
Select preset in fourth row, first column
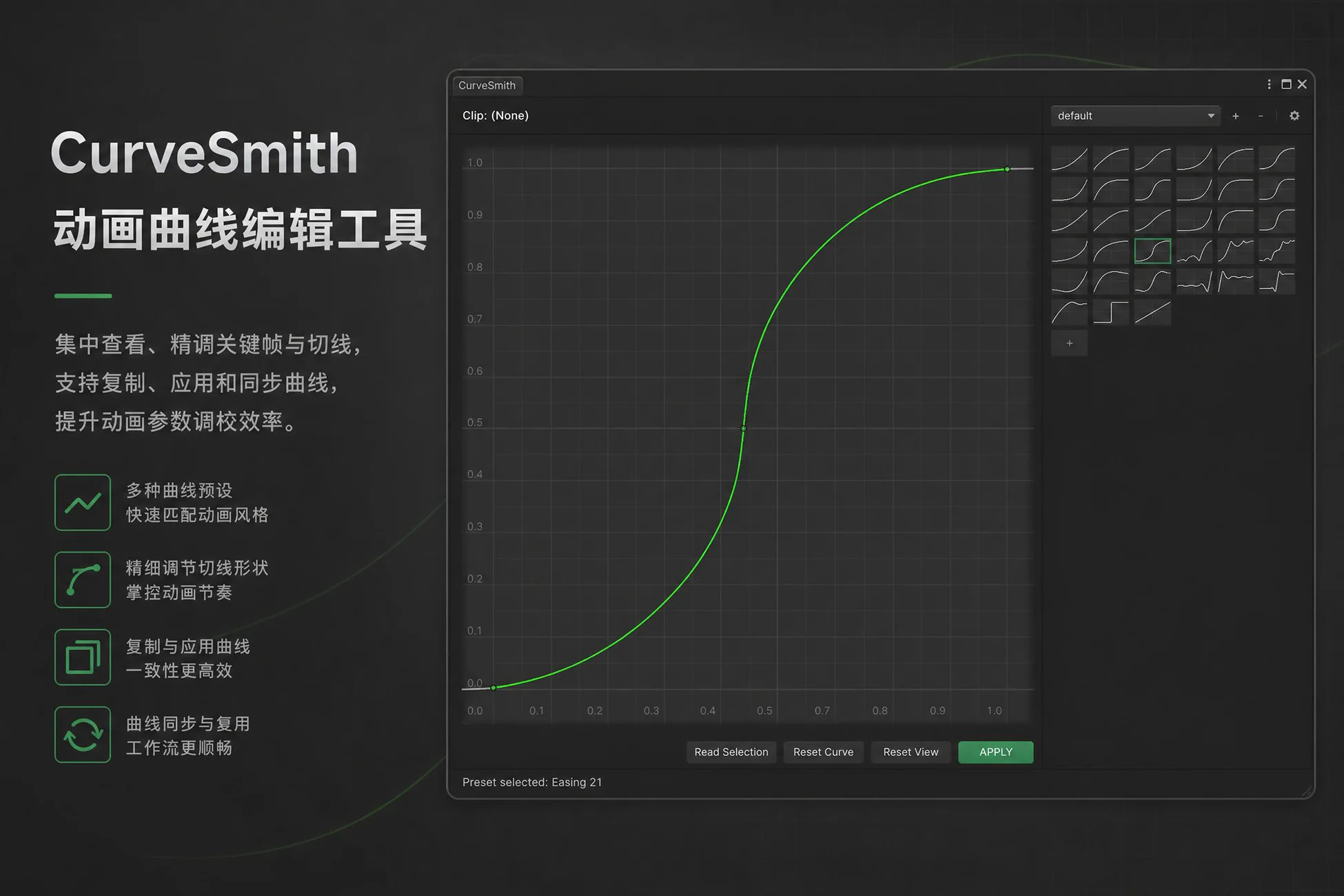click(1070, 251)
